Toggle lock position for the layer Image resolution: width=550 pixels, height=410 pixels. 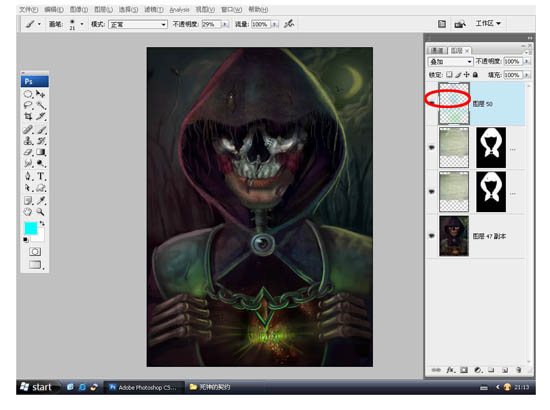[467, 74]
